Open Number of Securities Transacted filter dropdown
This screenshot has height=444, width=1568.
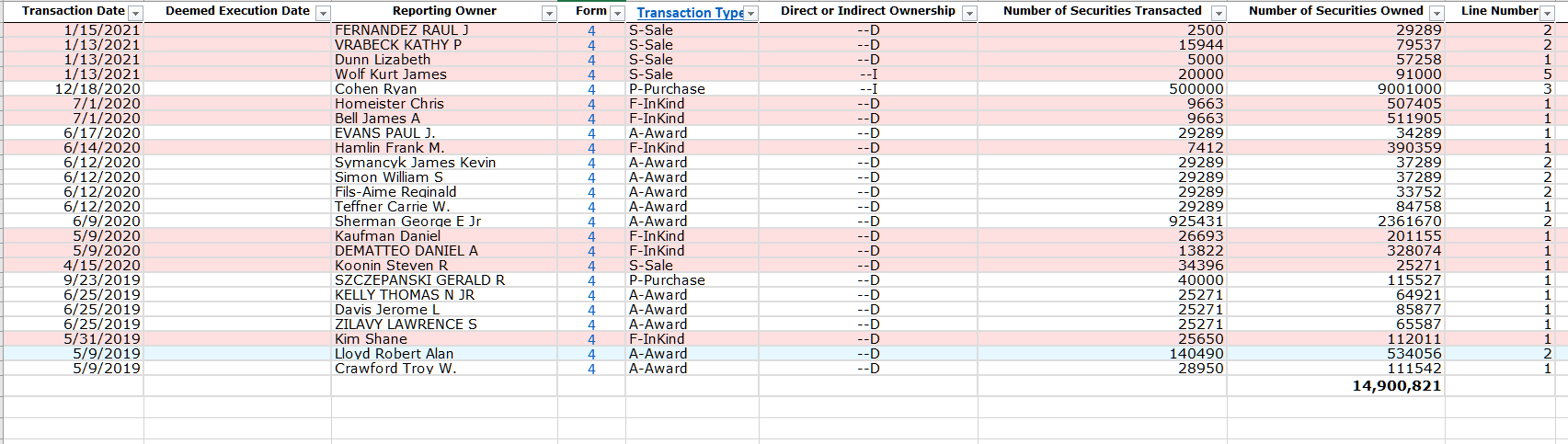(x=1219, y=13)
